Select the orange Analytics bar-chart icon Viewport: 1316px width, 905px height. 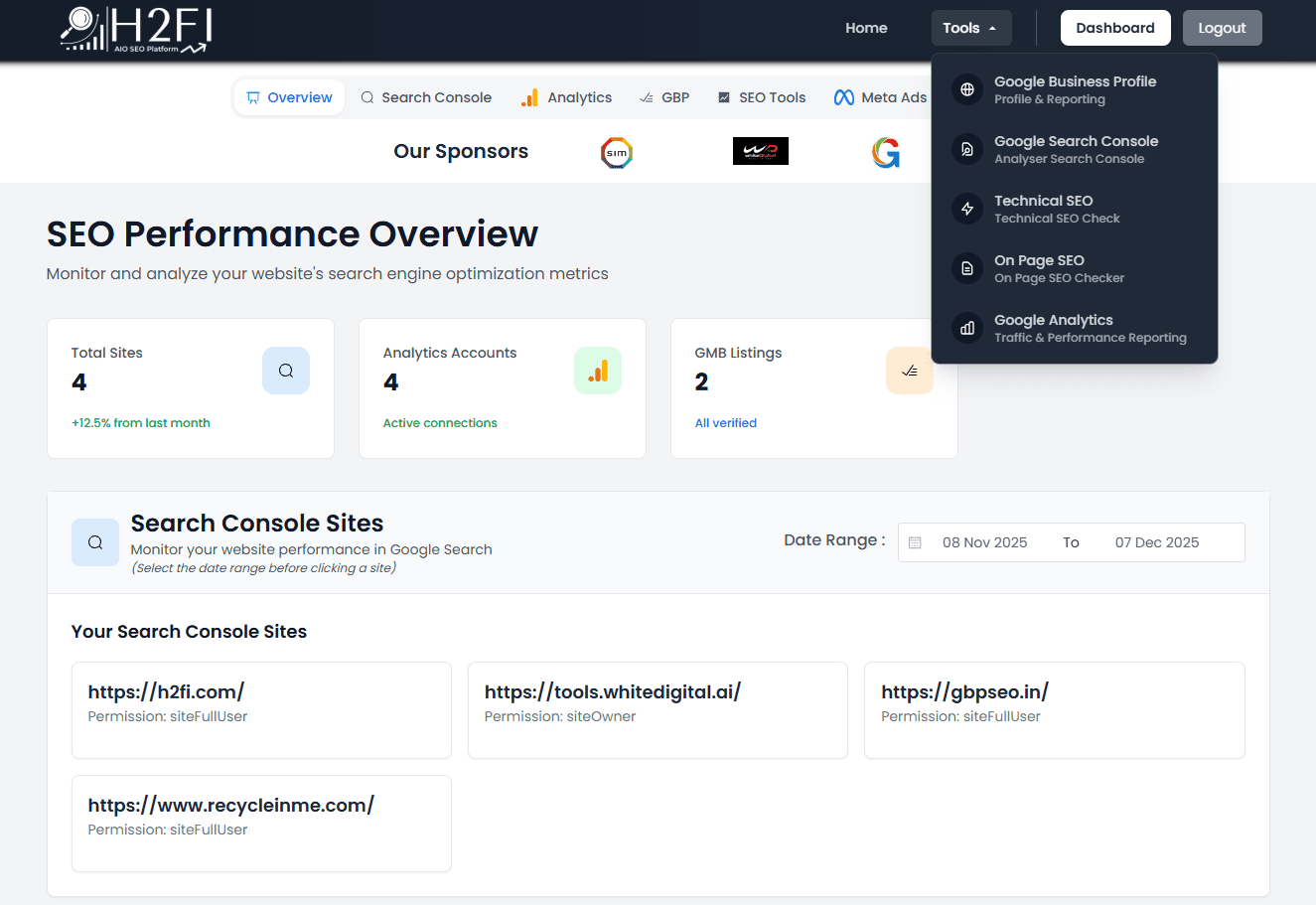tap(597, 370)
